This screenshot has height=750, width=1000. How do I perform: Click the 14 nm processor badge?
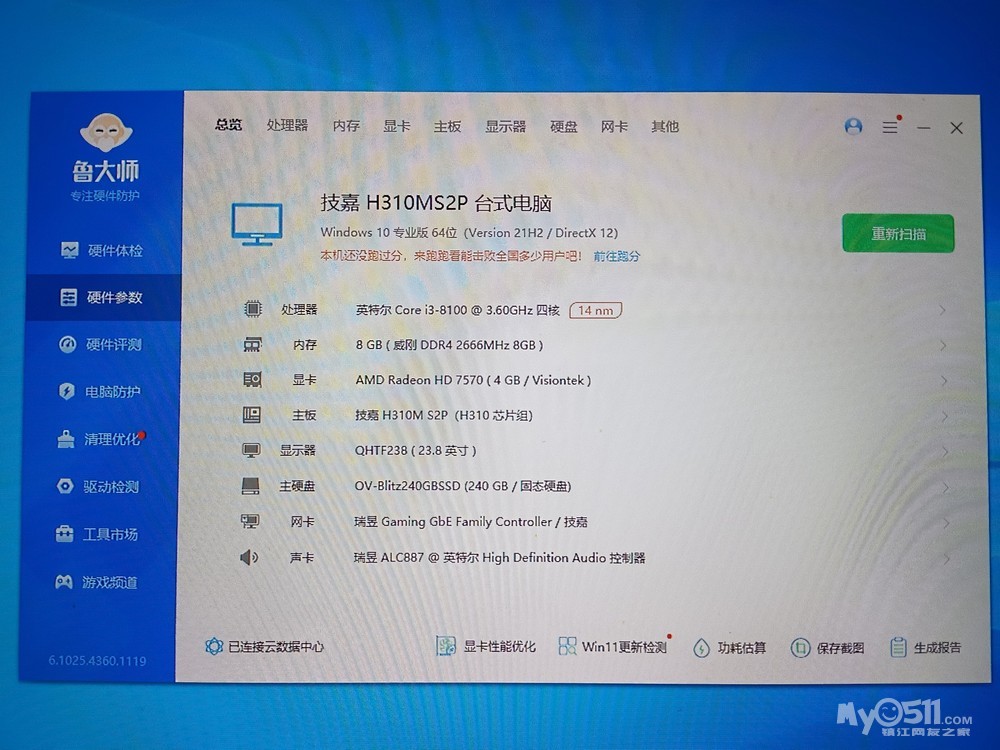[595, 310]
